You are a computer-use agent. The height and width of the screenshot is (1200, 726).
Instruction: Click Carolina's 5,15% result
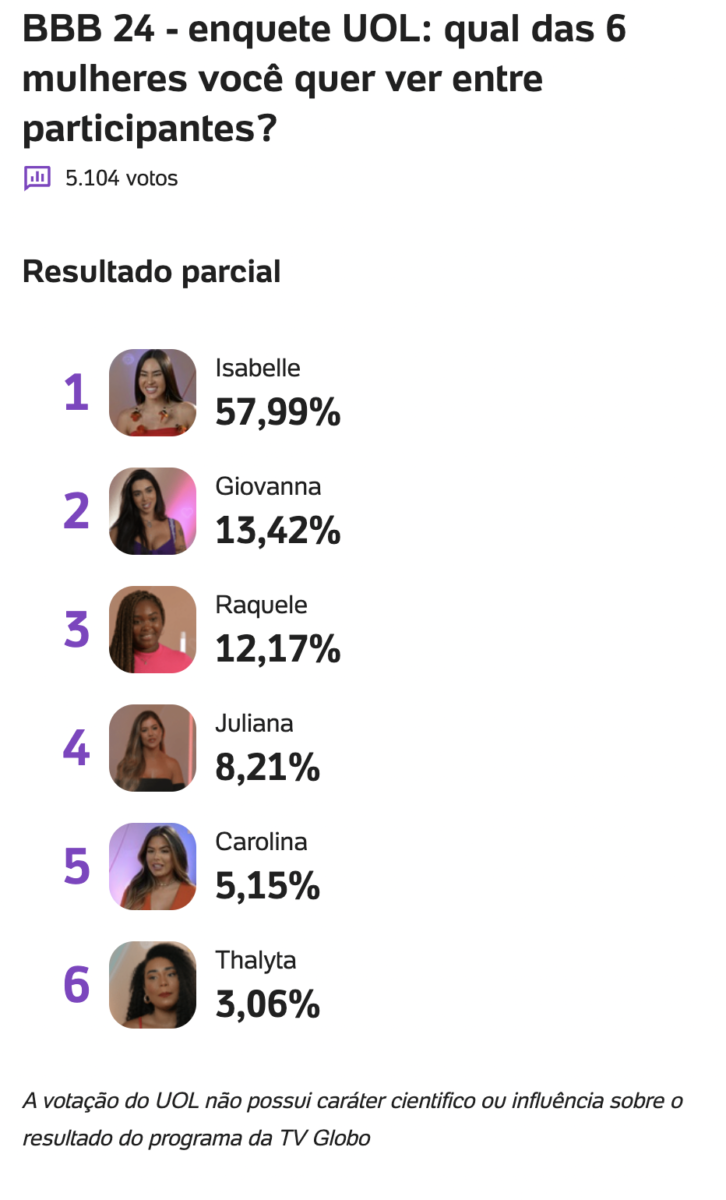click(x=267, y=886)
